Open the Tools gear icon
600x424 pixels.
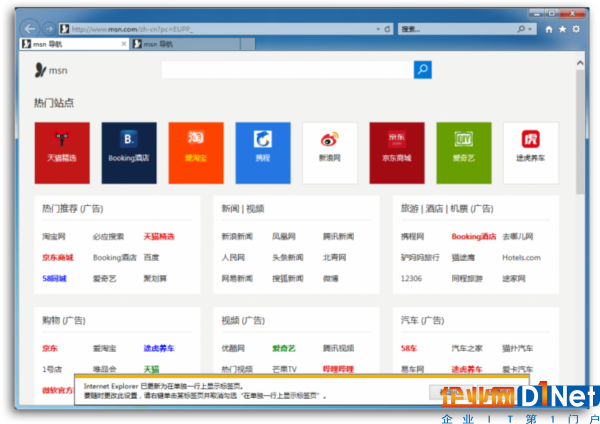click(576, 29)
